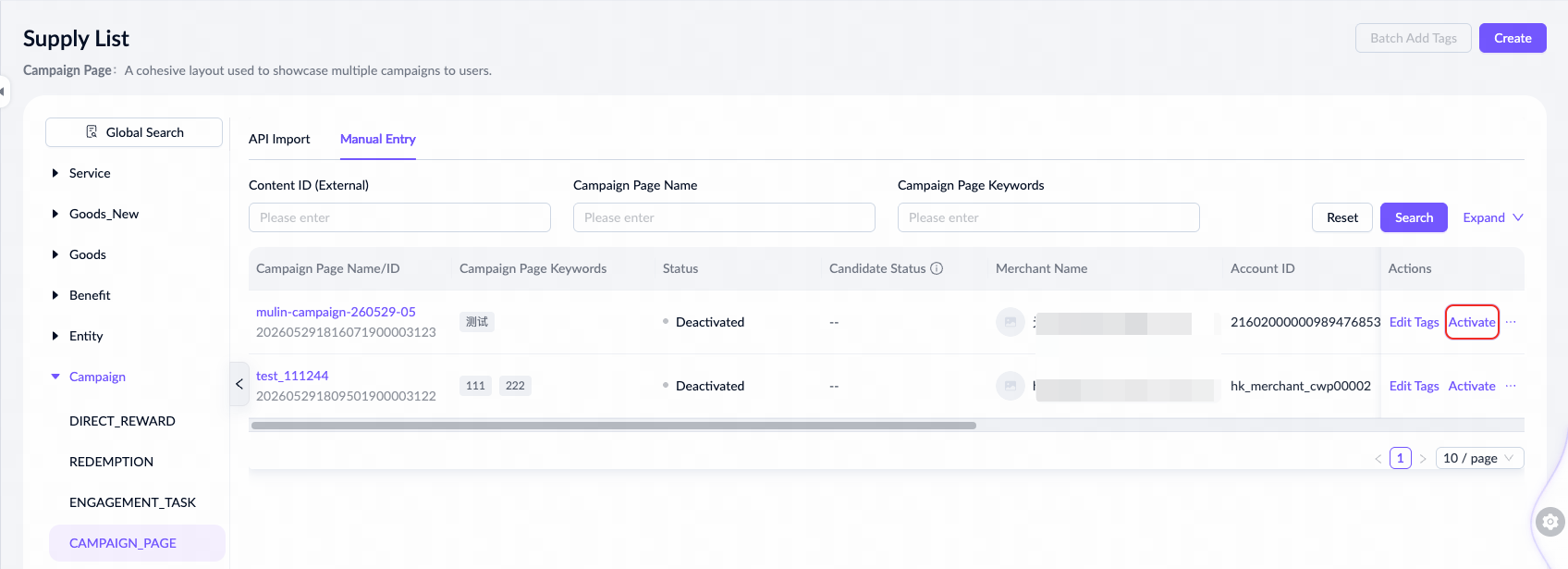Go to next page arrow in pagination
1568x569 pixels.
click(x=1423, y=459)
